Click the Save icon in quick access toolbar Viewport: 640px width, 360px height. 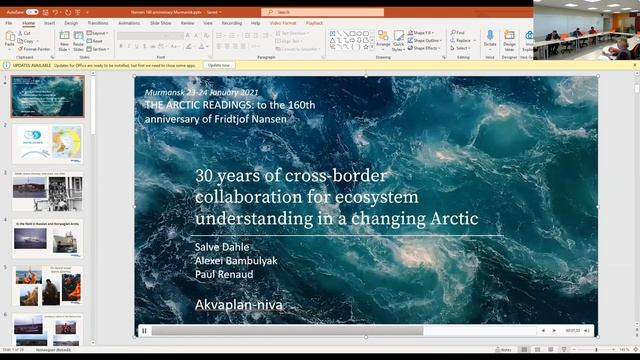click(x=45, y=12)
